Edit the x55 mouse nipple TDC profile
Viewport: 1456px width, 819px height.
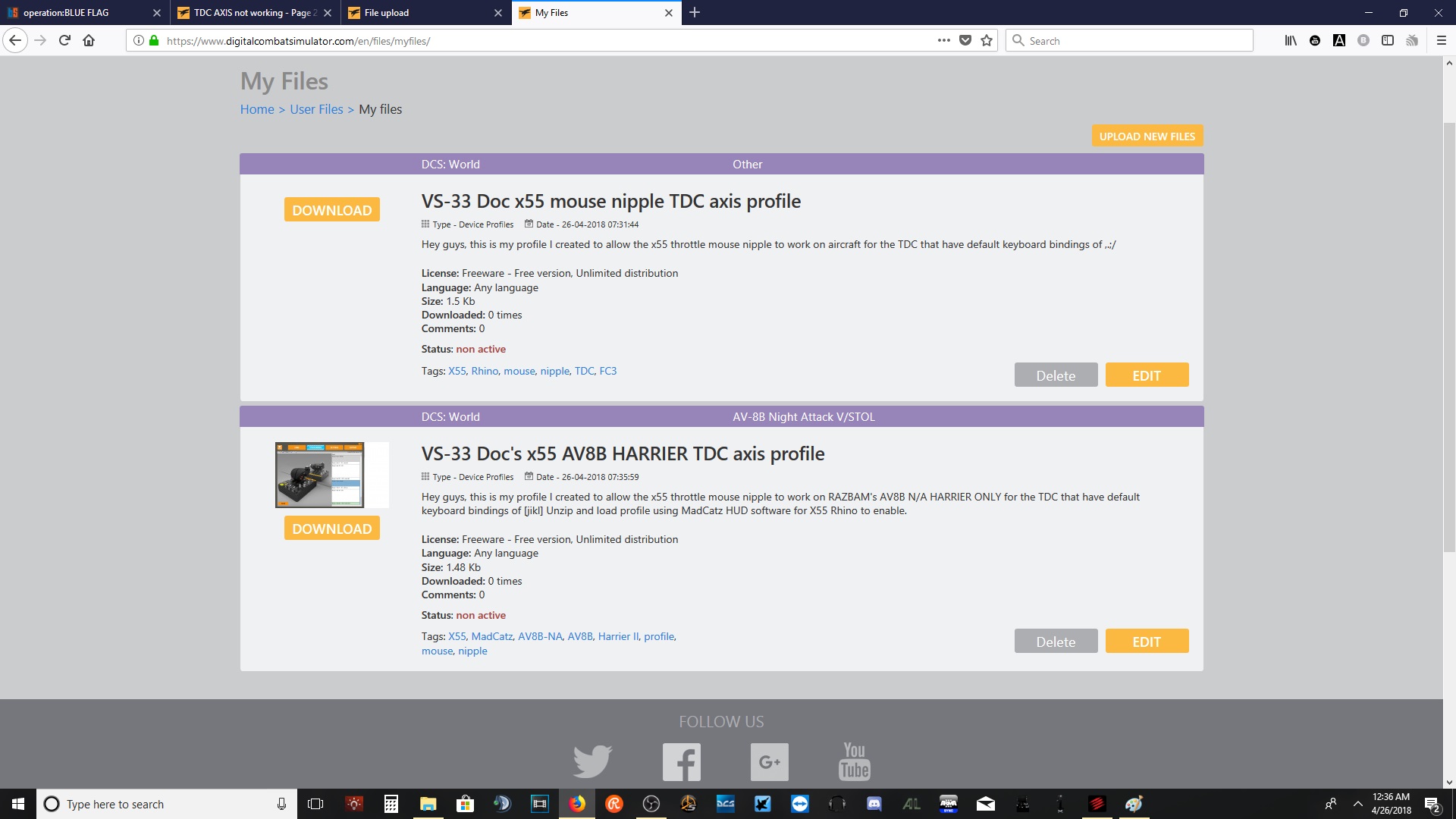1147,375
